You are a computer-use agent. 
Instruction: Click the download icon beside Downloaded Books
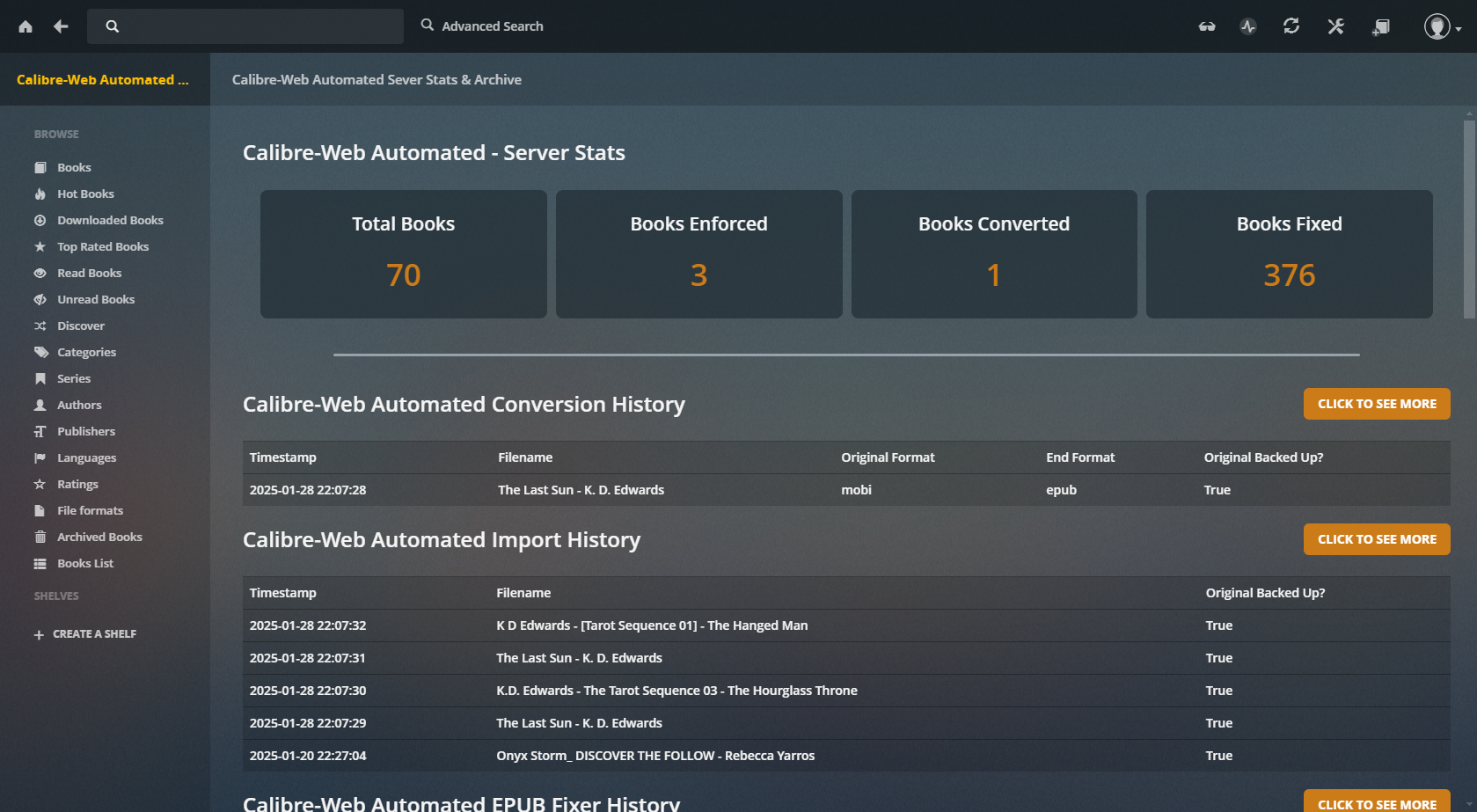tap(40, 220)
